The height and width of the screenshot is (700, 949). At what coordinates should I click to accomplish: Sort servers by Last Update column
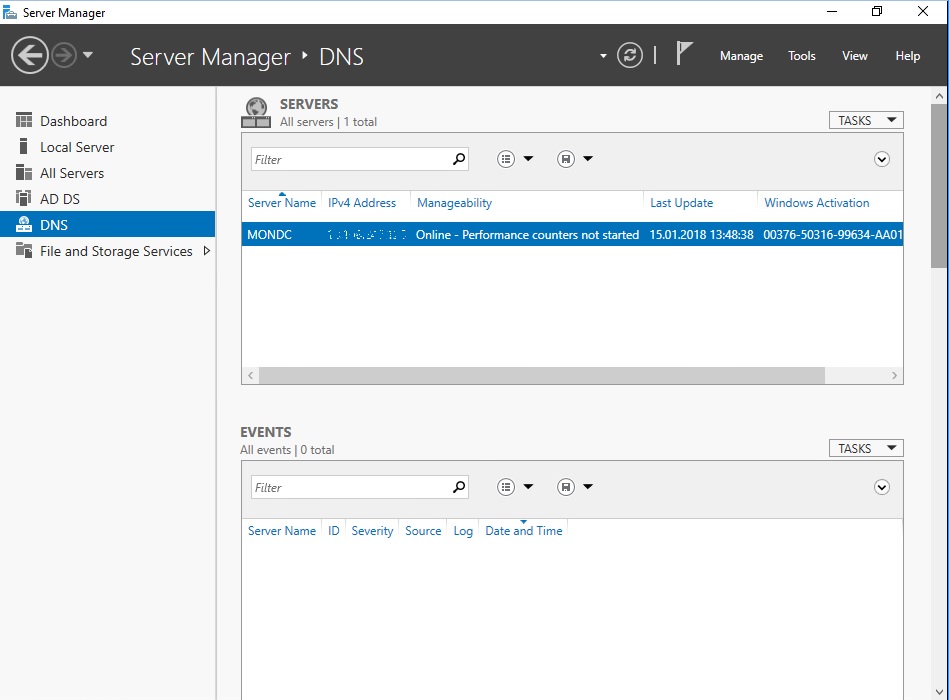pos(681,203)
